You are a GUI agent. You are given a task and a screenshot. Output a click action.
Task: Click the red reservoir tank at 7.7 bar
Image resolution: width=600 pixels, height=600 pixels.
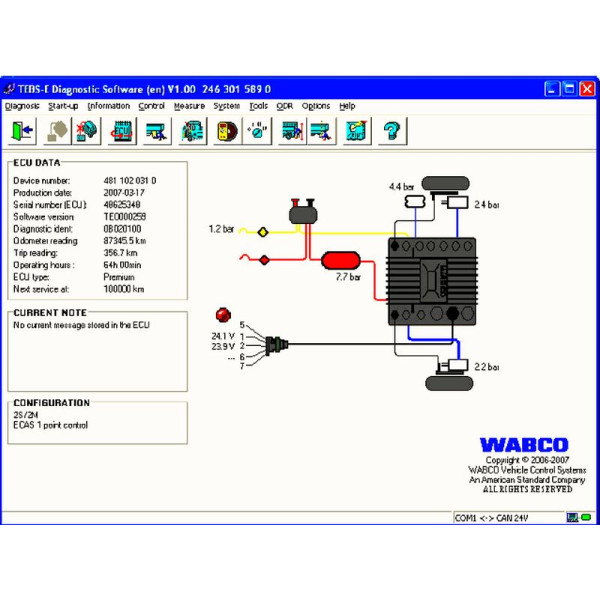(346, 261)
